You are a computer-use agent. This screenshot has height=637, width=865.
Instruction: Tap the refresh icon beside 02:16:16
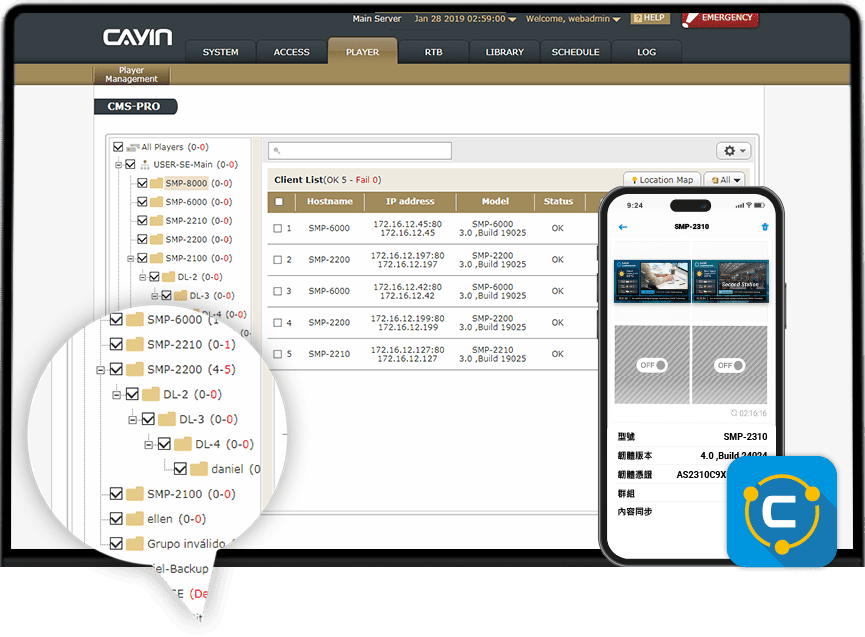point(734,413)
